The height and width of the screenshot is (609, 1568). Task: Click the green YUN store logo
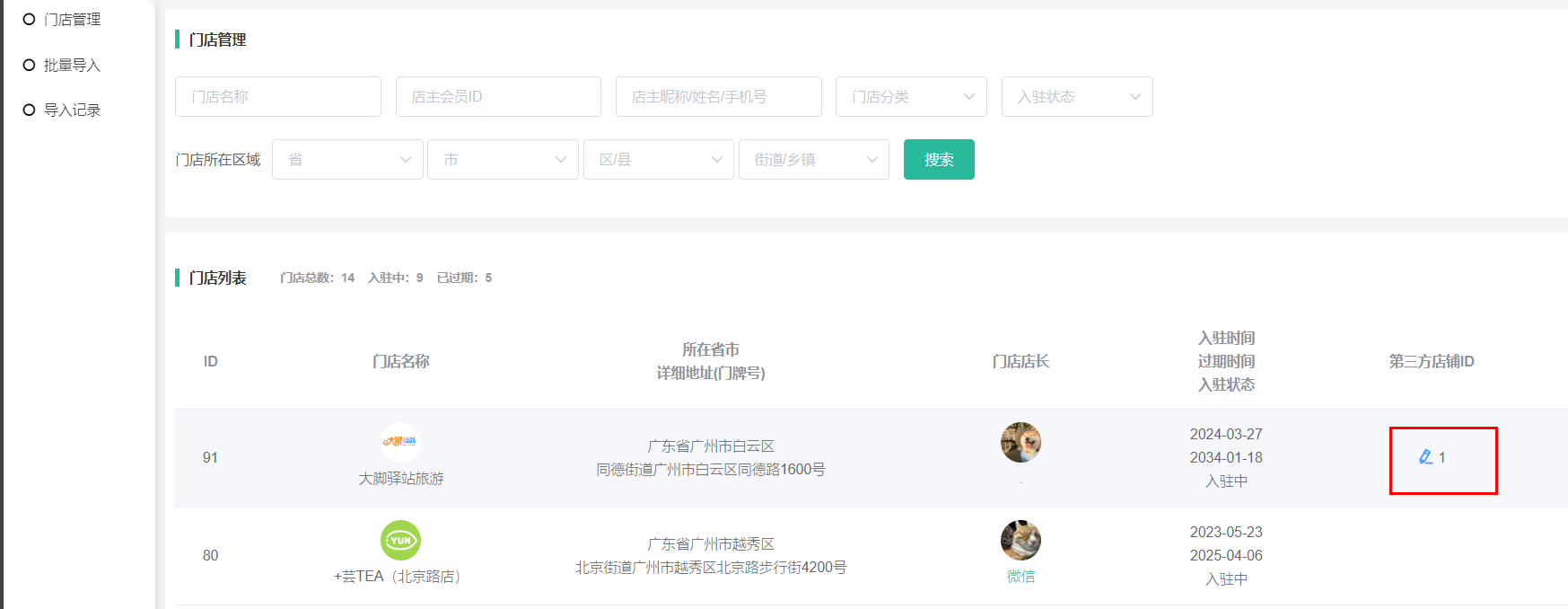[400, 540]
